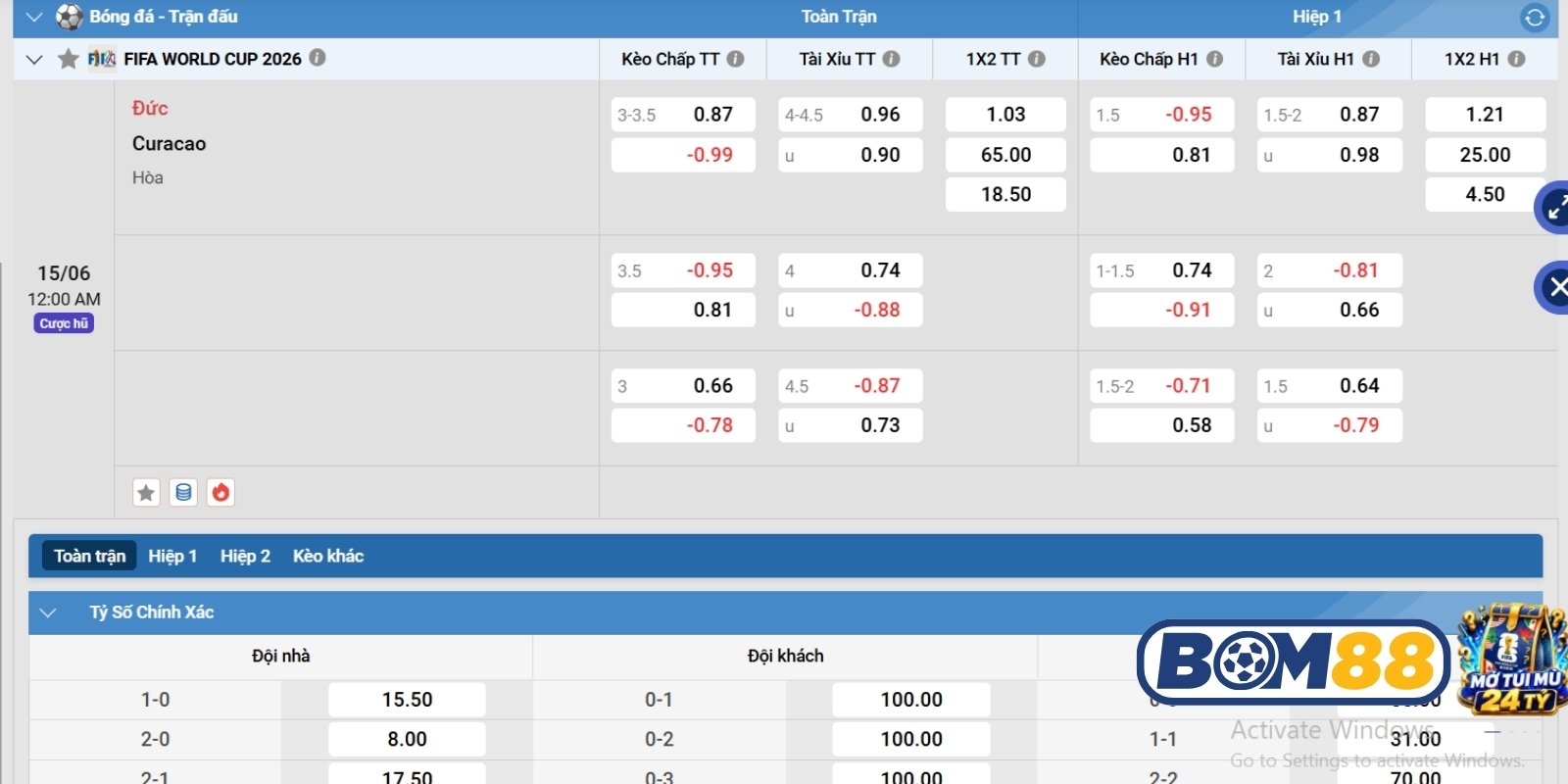Screen dimensions: 1568x784
Task: Open info icon next to 1X2 H1
Action: click(1516, 59)
